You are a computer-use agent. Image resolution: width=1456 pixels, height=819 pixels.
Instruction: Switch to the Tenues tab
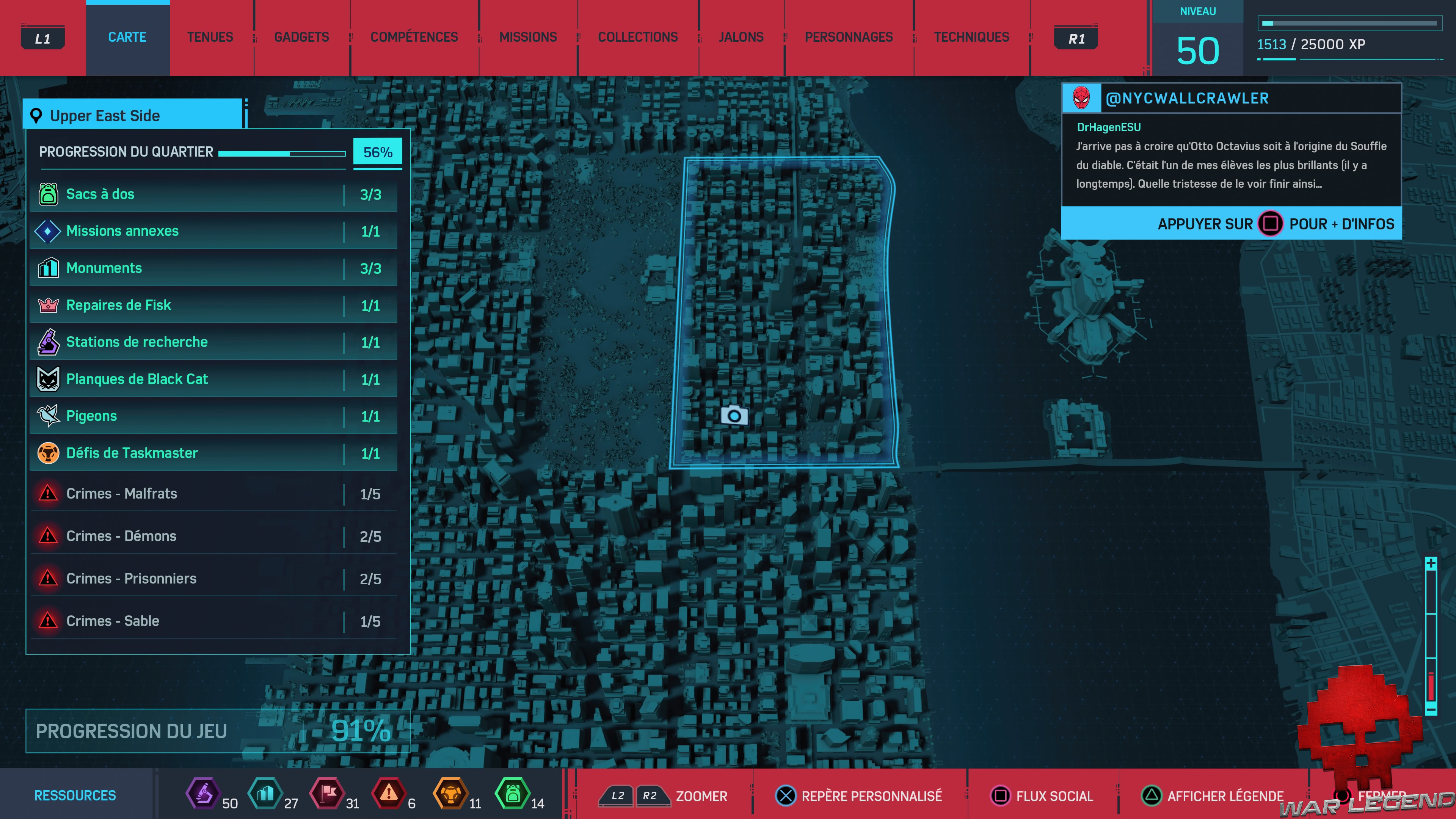[210, 37]
